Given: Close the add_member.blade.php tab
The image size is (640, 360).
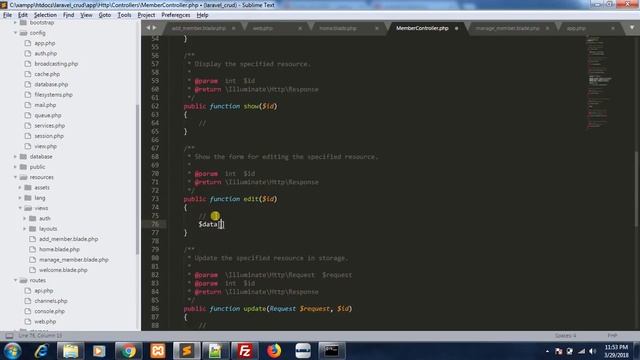Looking at the screenshot, I should [233, 28].
